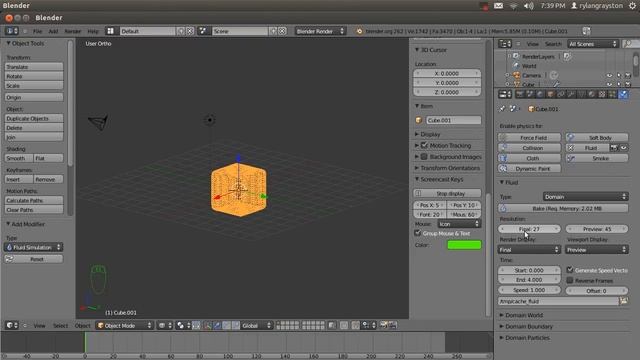Open the World properties tab icon
Viewport: 640px width, 360px height.
[540, 94]
